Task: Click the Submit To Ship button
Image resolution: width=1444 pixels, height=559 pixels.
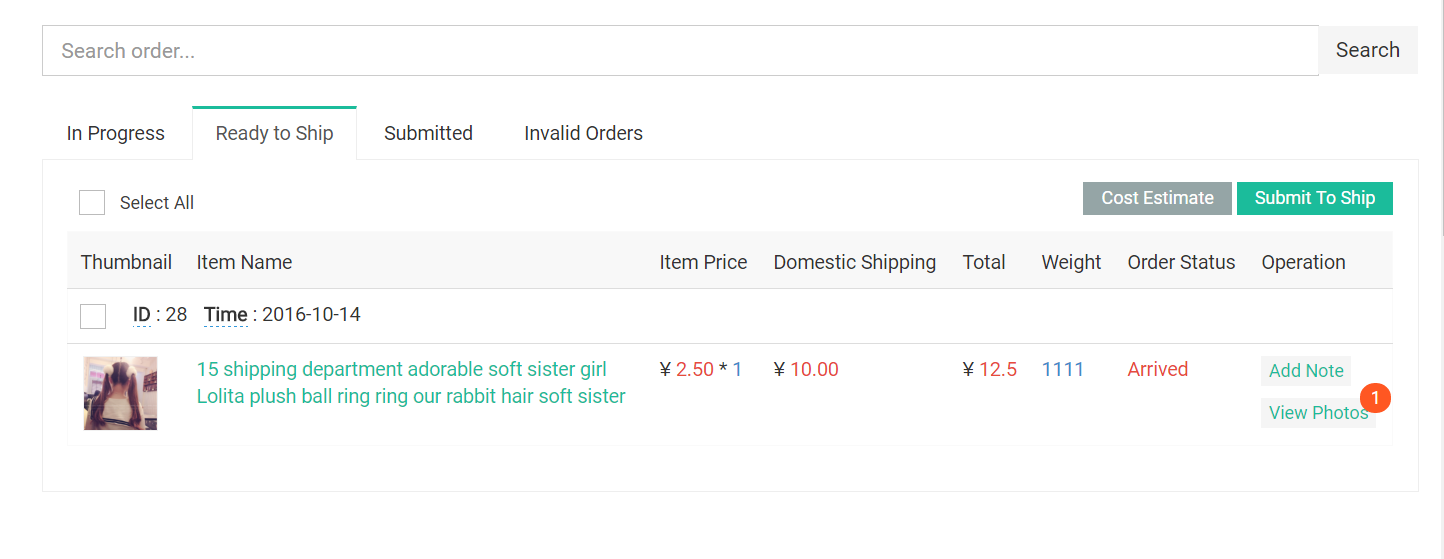Action: (1314, 198)
